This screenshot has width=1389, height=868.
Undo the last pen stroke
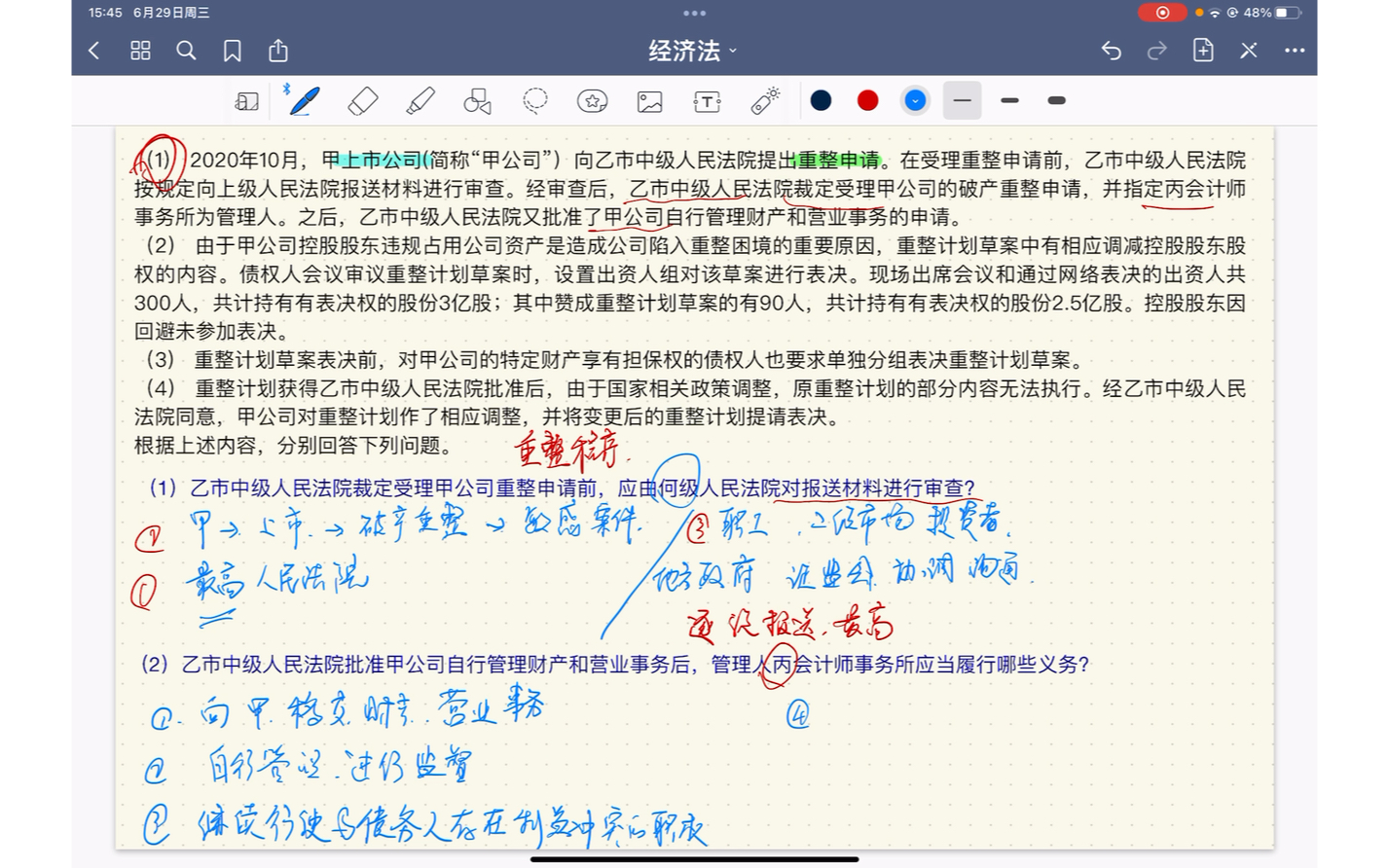1111,51
